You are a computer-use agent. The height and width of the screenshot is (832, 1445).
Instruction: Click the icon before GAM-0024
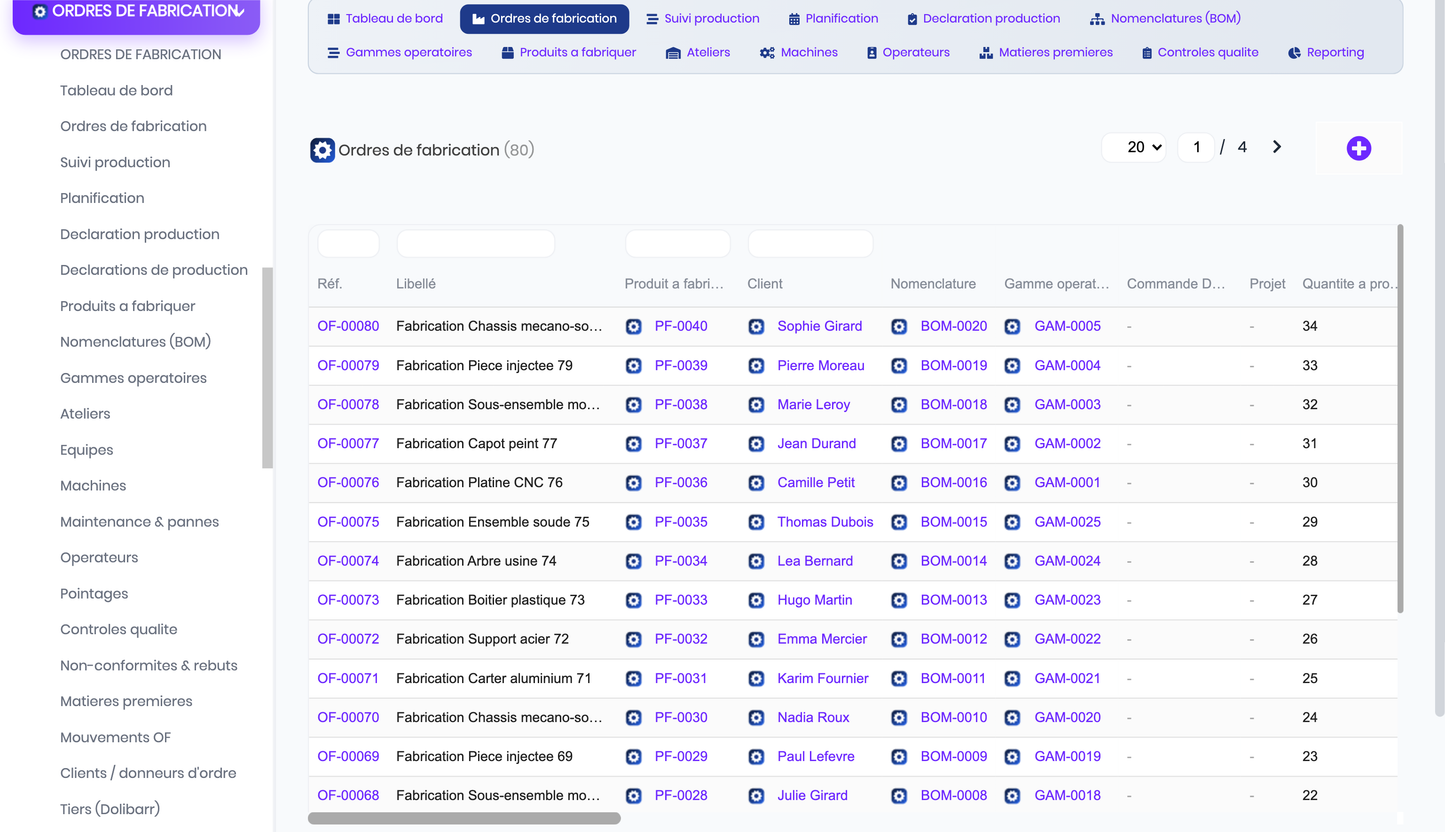pyautogui.click(x=1013, y=562)
